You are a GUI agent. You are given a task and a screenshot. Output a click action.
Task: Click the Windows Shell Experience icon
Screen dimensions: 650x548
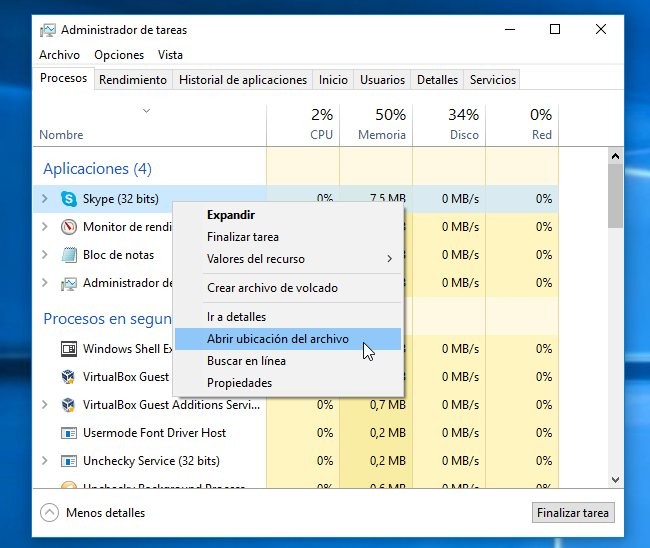pos(69,349)
